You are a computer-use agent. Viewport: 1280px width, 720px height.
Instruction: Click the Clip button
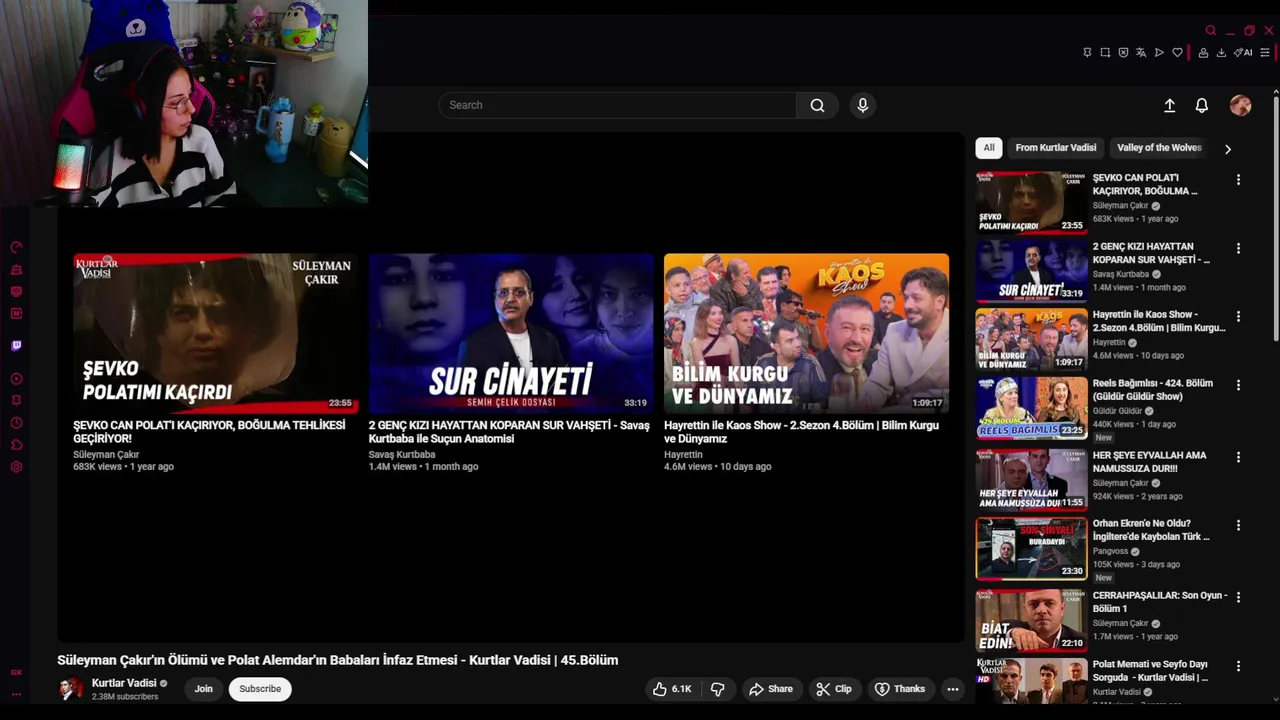(x=834, y=689)
